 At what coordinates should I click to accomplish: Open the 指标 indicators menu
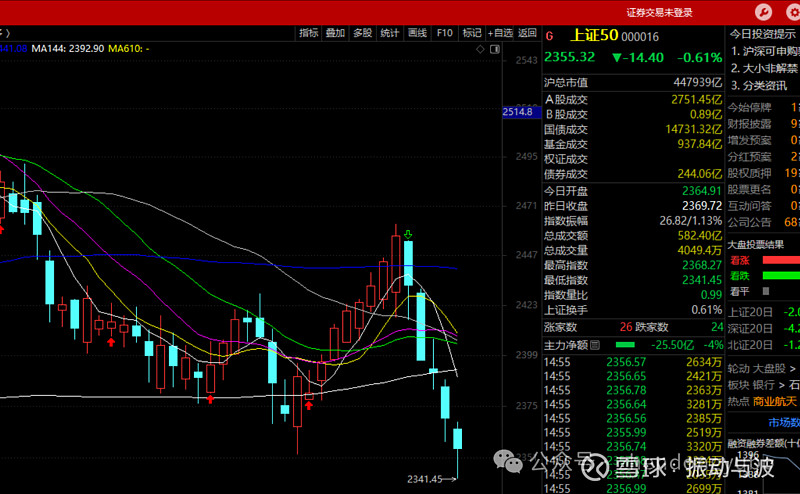309,33
